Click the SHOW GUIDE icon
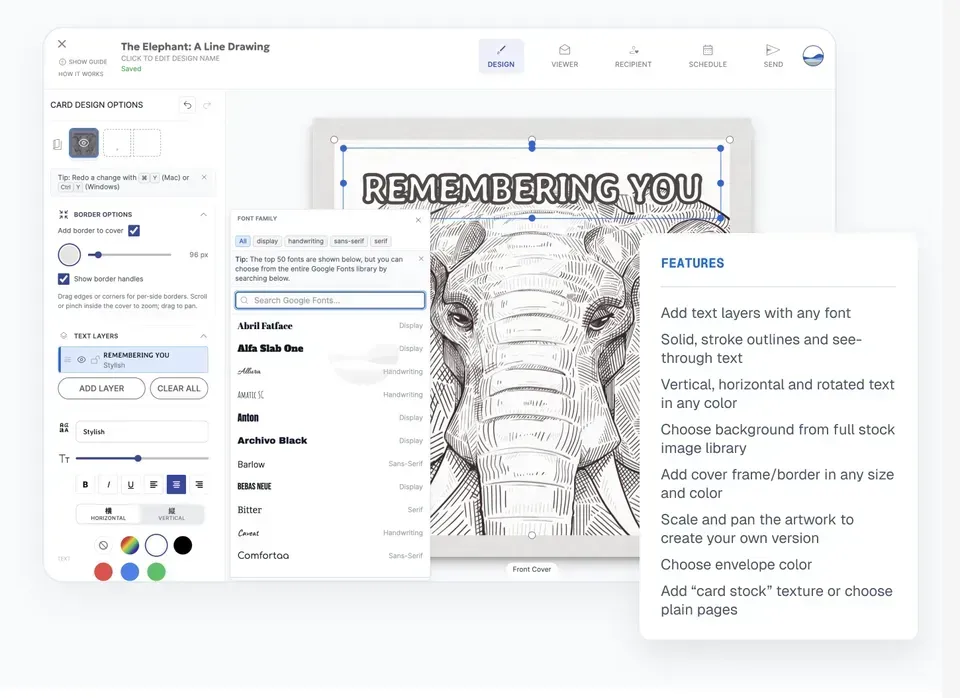Image resolution: width=960 pixels, height=698 pixels. pos(62,62)
